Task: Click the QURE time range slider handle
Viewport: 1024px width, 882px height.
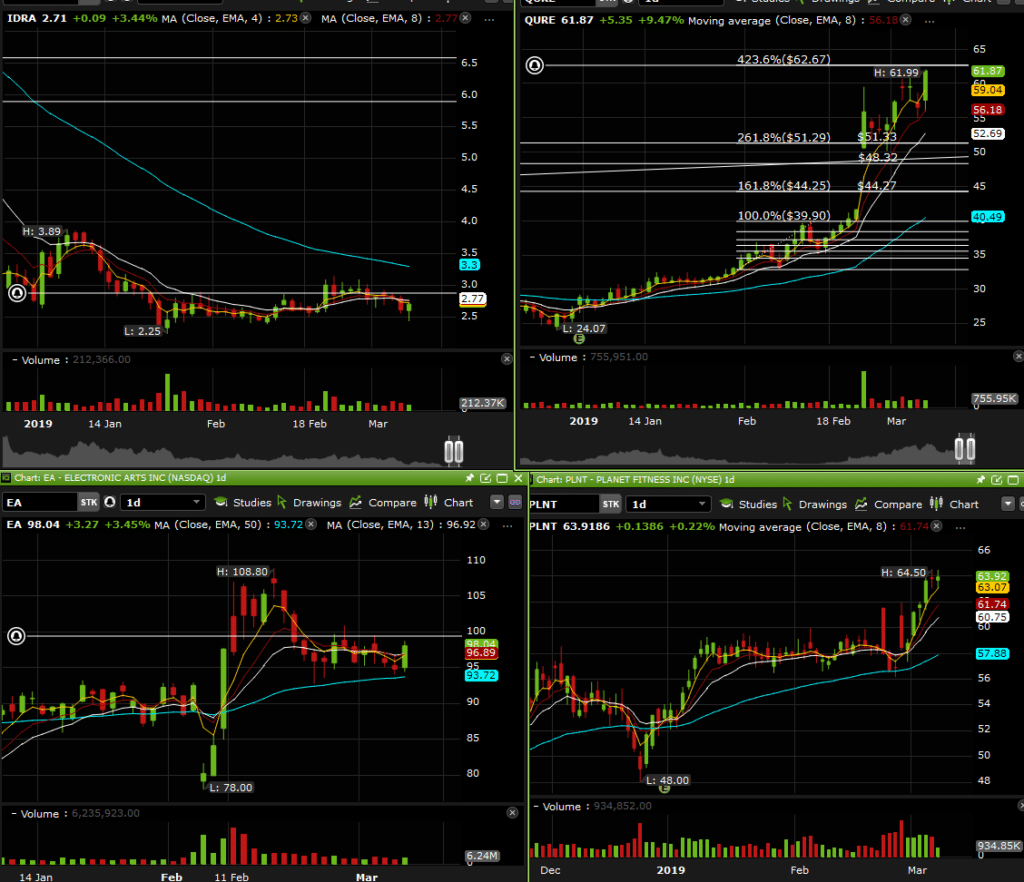Action: point(965,449)
